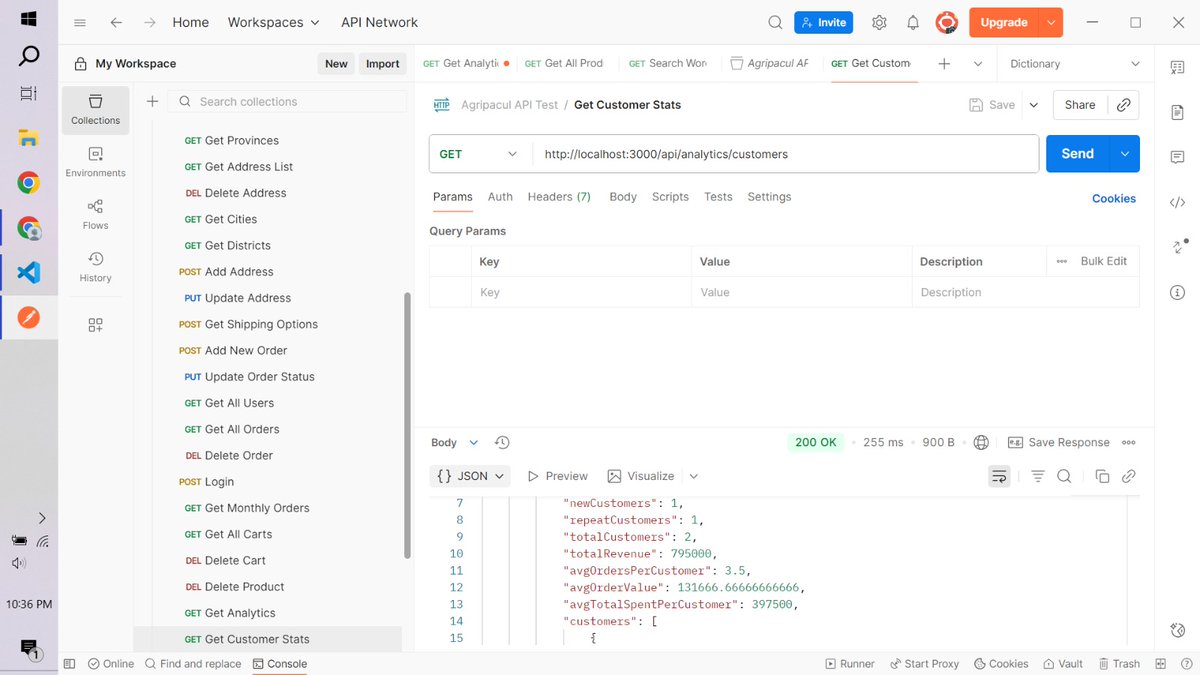Enable Start Proxy in the status bar
Screen dimensions: 1200x675
[x=923, y=663]
